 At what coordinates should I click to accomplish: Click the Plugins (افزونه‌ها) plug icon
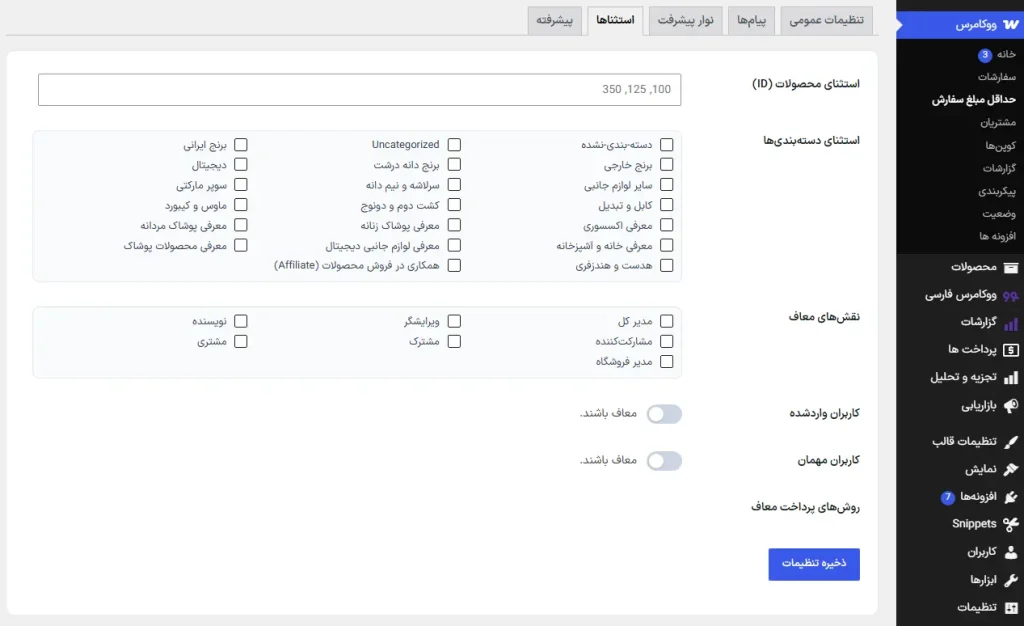pyautogui.click(x=1010, y=497)
